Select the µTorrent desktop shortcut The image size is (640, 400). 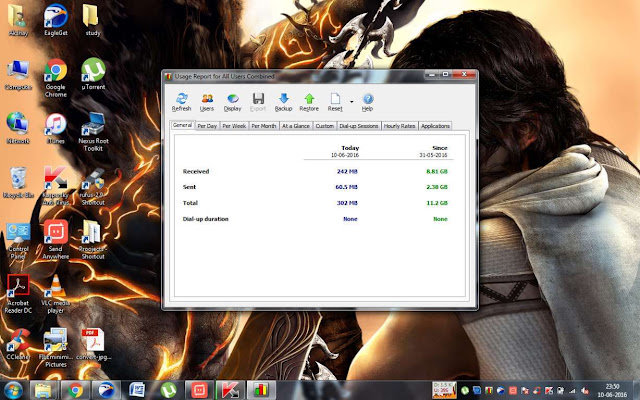(x=93, y=74)
